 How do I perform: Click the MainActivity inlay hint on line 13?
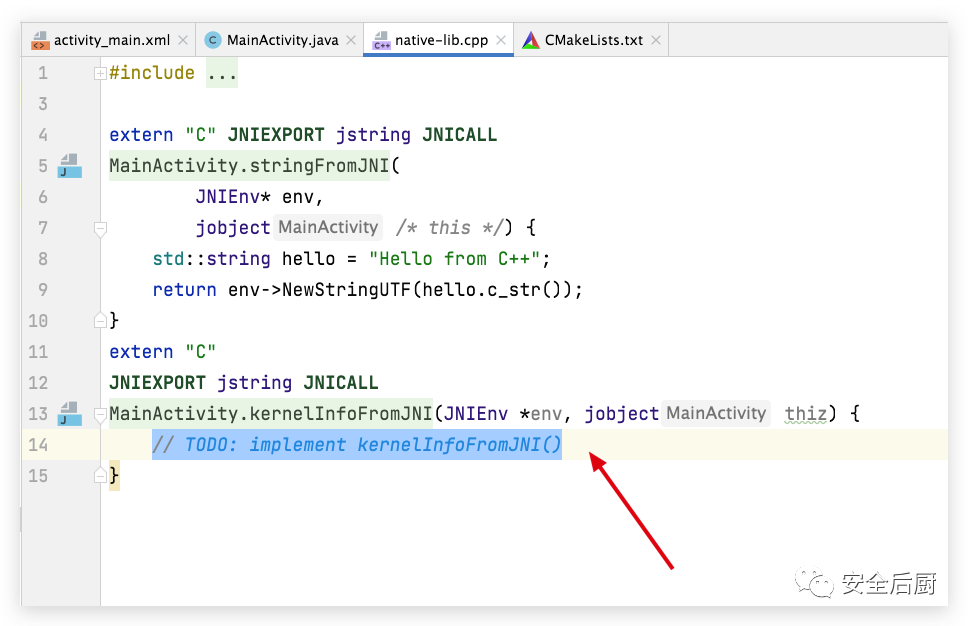point(716,413)
